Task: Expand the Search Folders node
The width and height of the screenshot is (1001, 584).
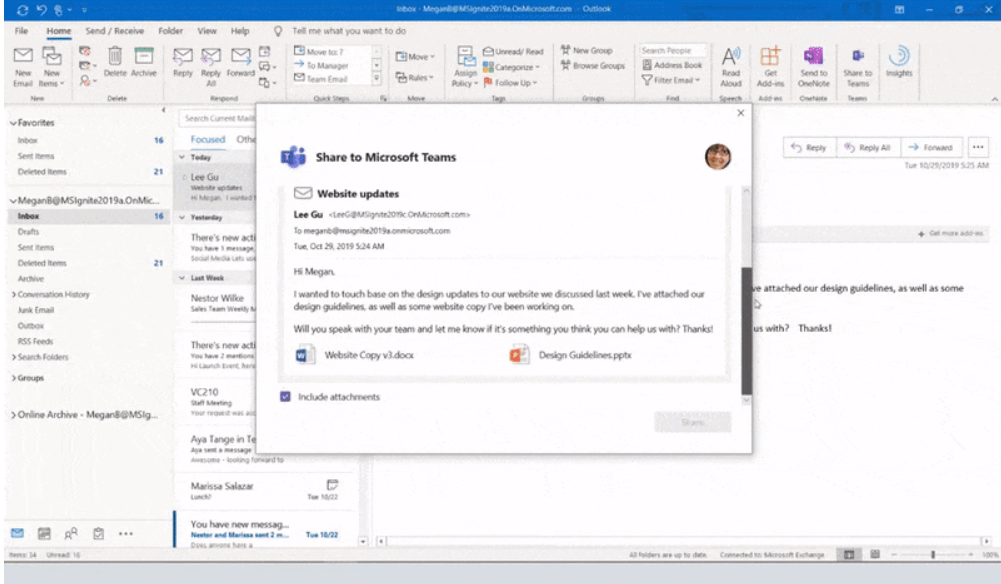Action: coord(14,357)
